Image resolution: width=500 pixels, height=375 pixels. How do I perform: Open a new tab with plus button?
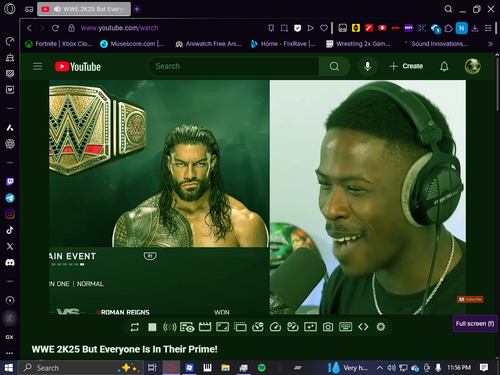[x=137, y=9]
